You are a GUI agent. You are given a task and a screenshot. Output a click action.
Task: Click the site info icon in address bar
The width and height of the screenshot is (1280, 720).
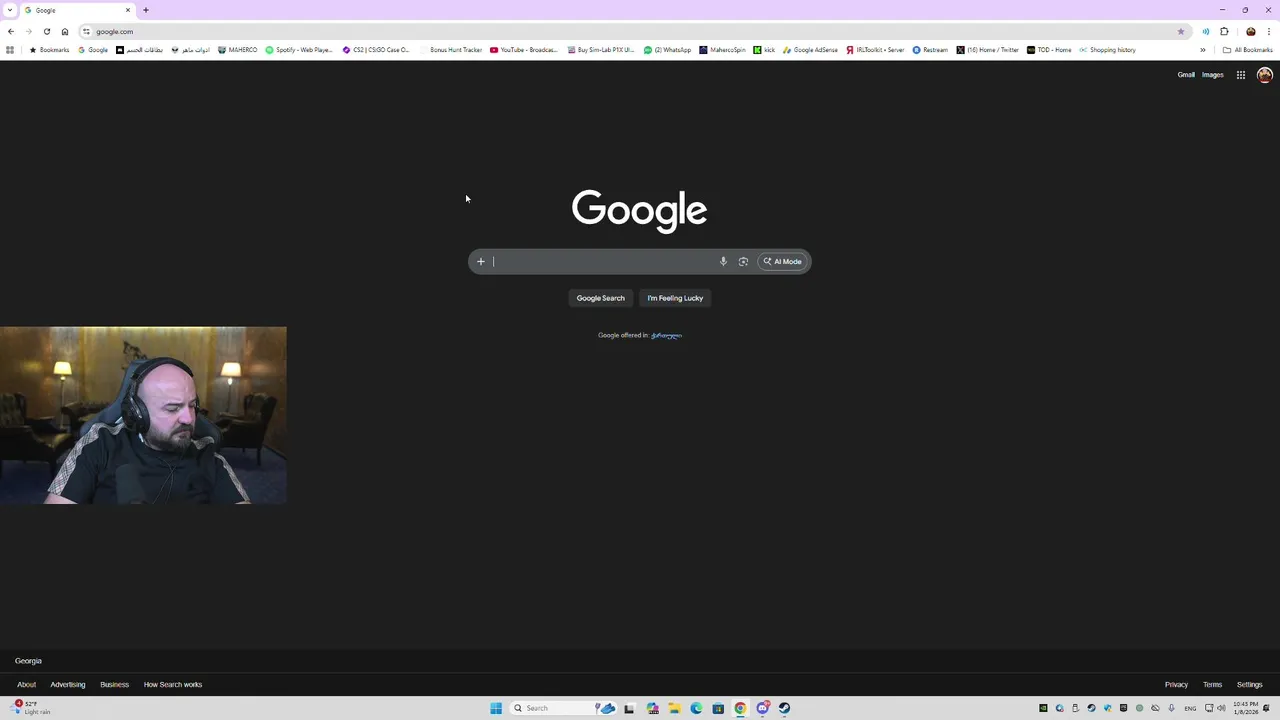point(86,32)
